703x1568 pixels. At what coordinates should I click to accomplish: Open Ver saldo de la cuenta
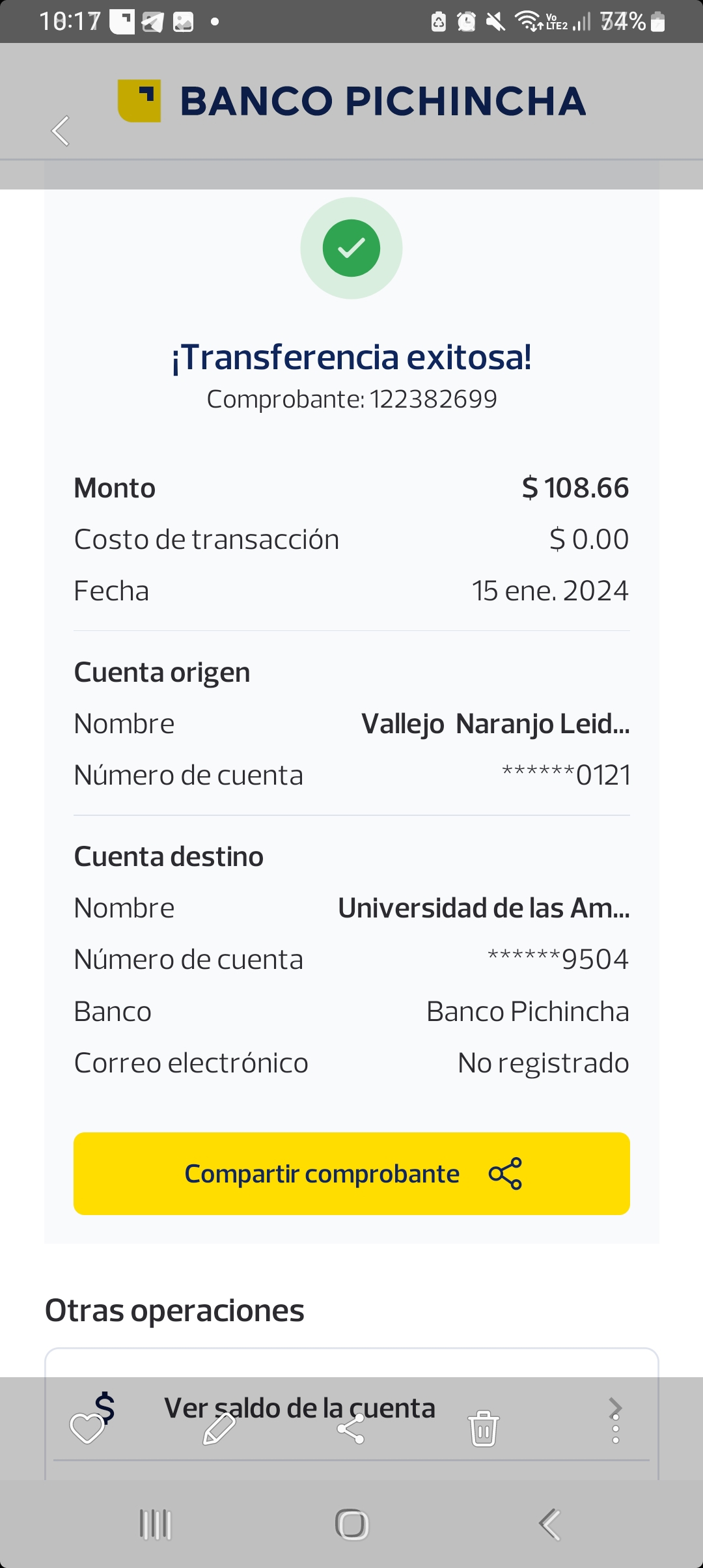pyautogui.click(x=299, y=1408)
